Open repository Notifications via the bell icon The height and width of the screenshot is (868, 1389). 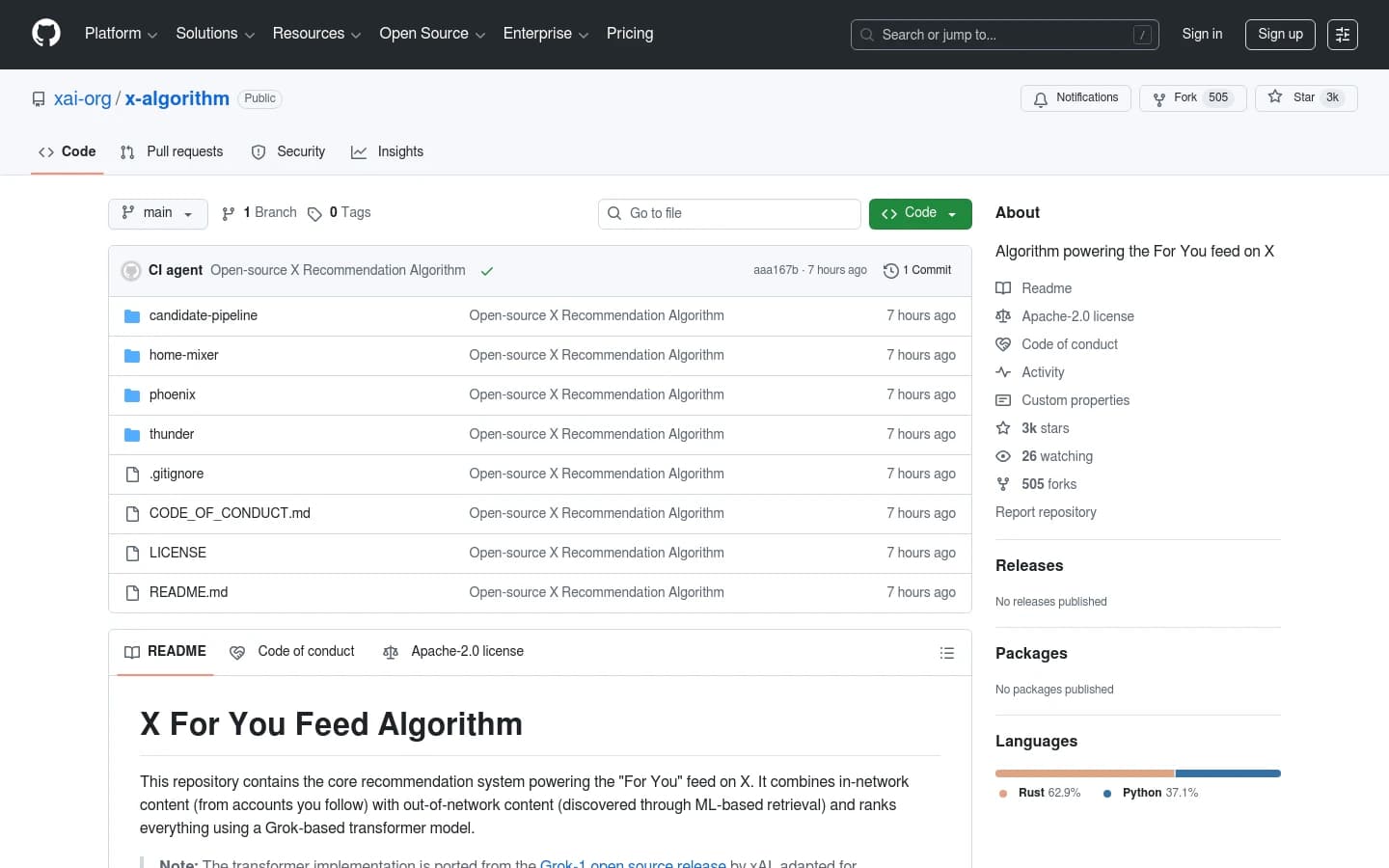click(x=1041, y=98)
